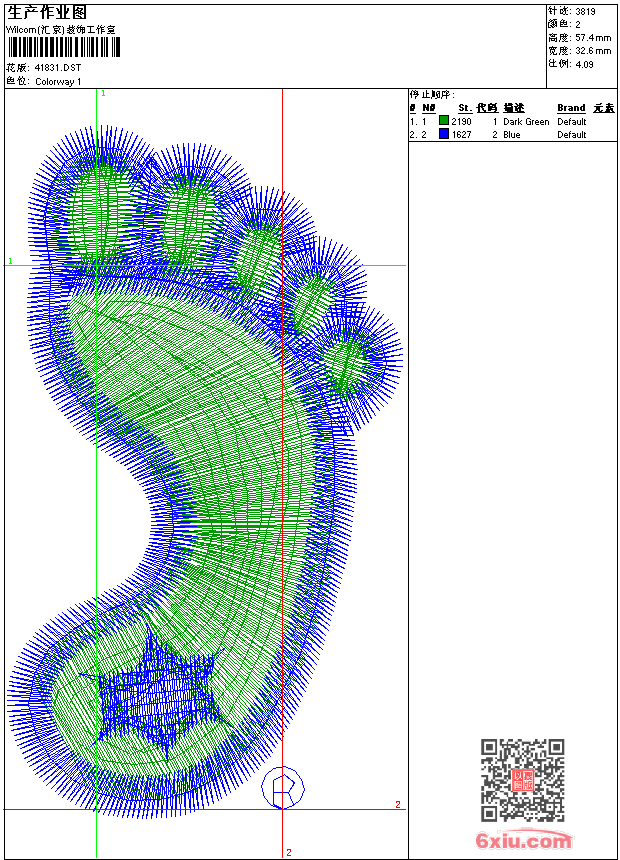Click the Dark Green thread color swatch
This screenshot has width=620, height=860.
444,121
